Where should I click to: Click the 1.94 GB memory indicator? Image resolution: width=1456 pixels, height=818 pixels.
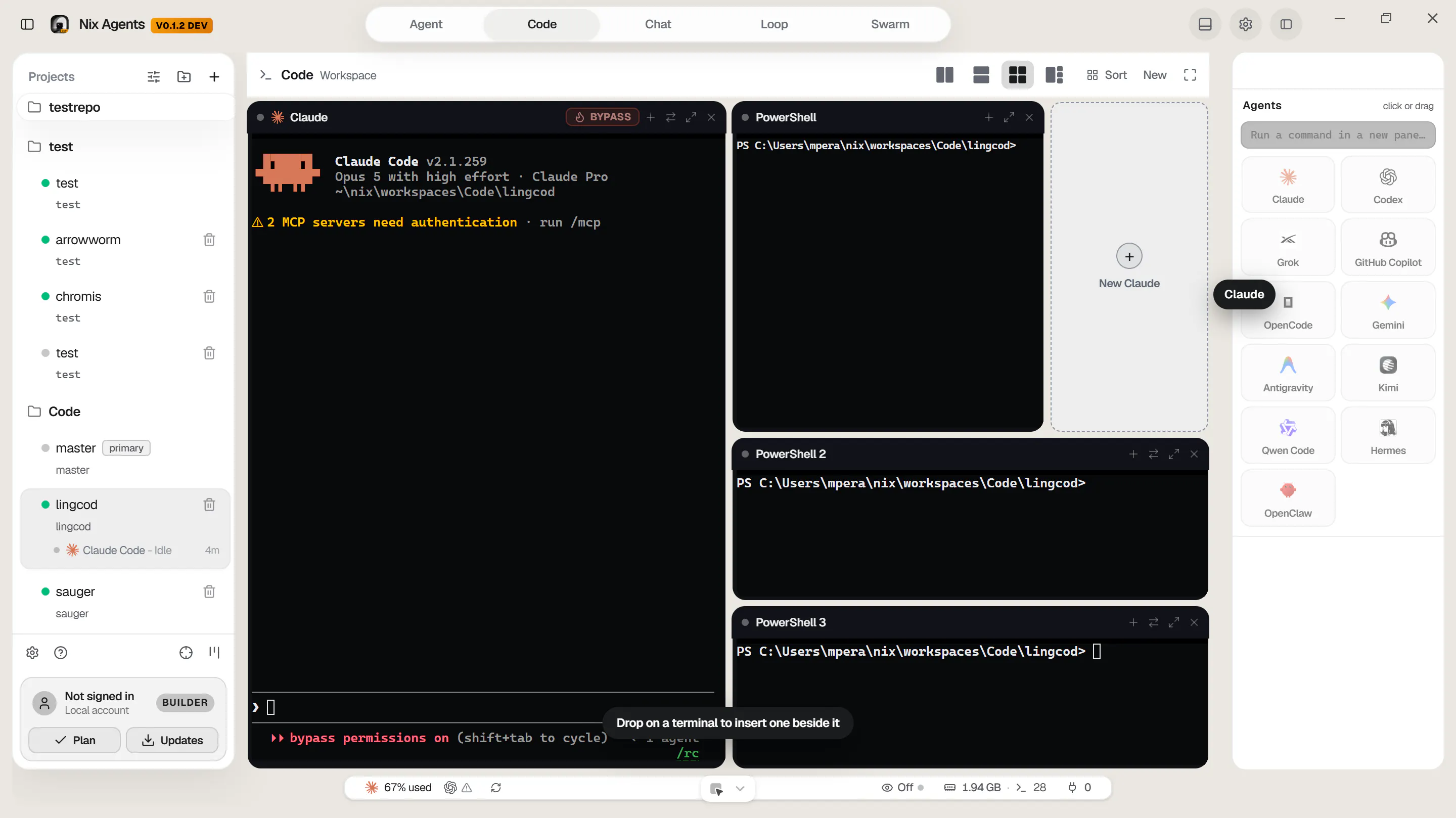pyautogui.click(x=973, y=788)
